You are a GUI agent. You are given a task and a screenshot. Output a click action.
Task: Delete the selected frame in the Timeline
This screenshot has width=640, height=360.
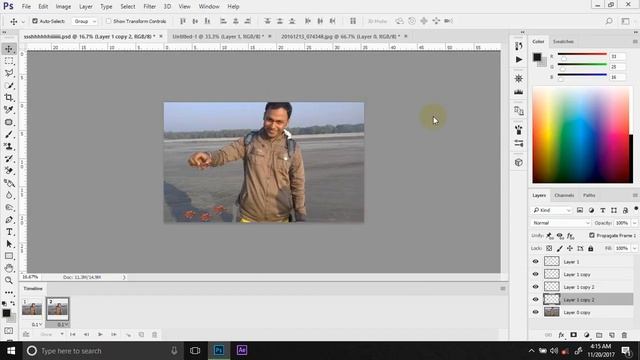[x=155, y=335]
